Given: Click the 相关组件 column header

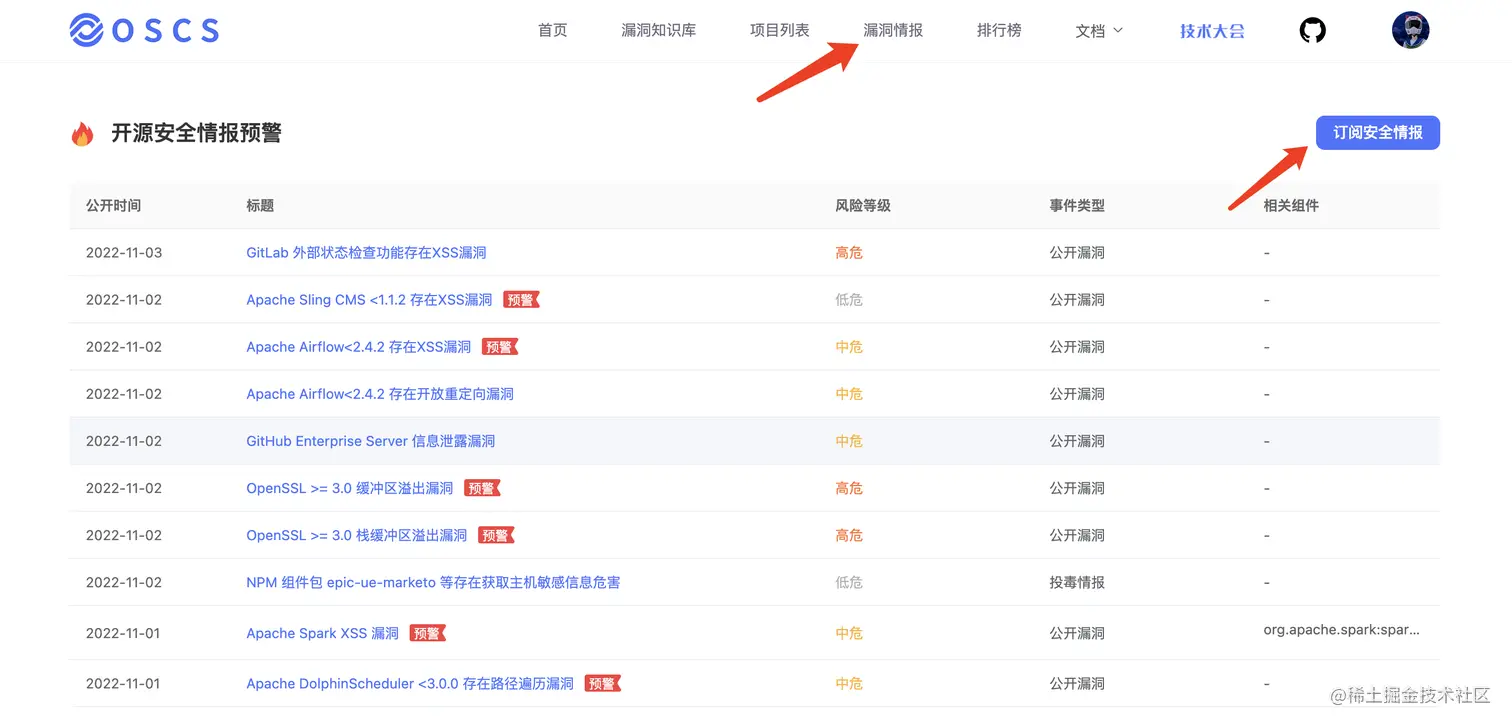Looking at the screenshot, I should [x=1291, y=205].
